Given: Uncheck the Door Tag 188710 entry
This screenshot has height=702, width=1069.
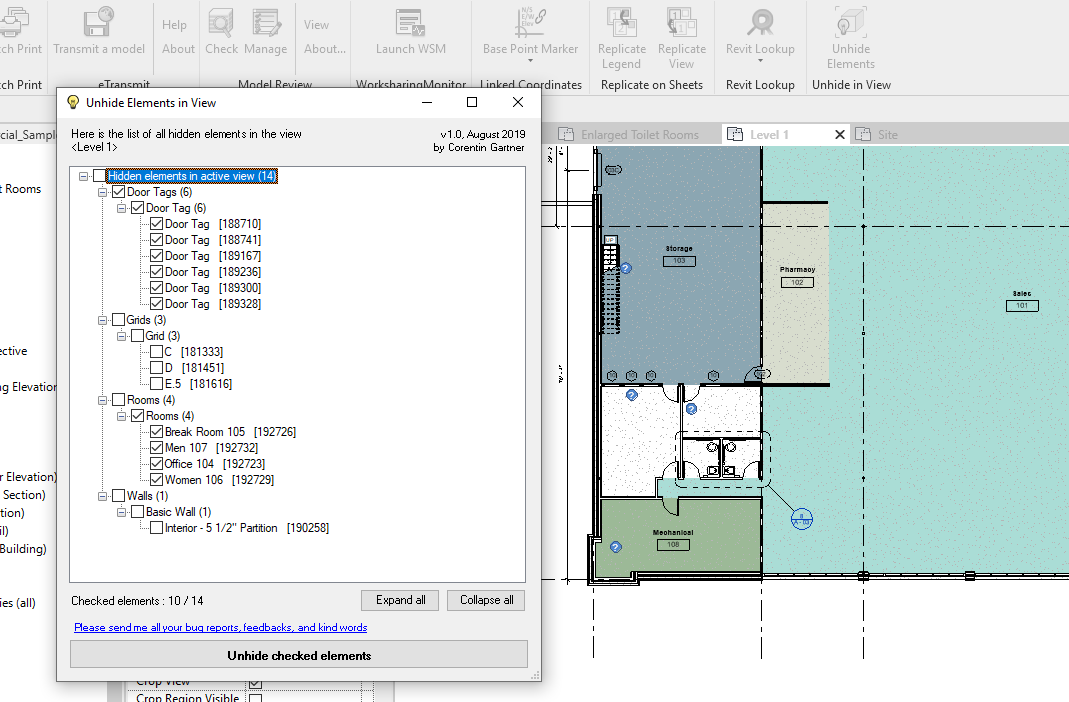Looking at the screenshot, I should click(156, 223).
